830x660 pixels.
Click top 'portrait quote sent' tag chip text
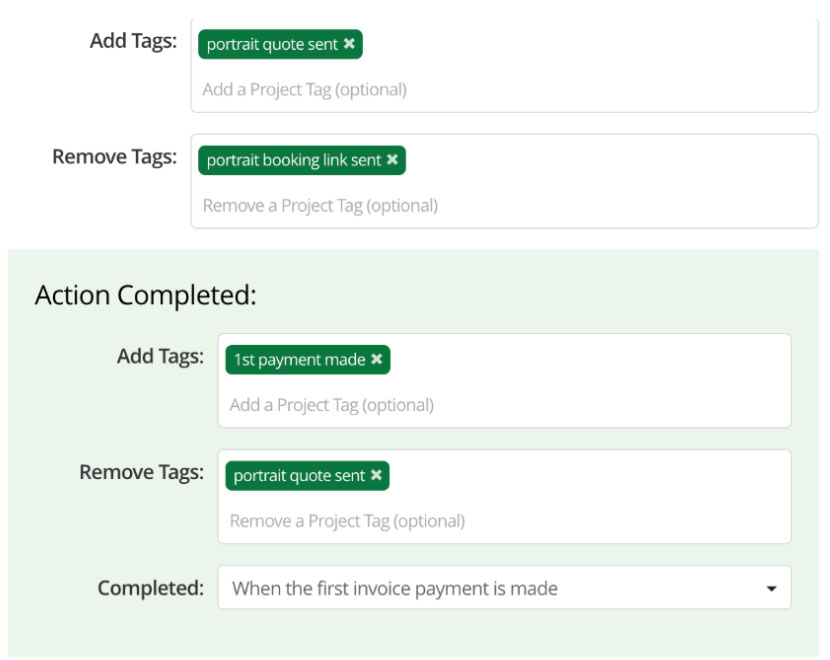272,44
